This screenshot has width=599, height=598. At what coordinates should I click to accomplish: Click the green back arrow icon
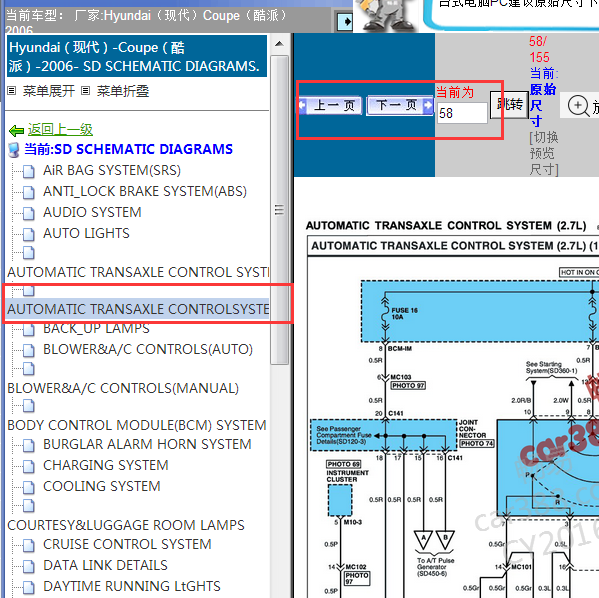[x=16, y=131]
